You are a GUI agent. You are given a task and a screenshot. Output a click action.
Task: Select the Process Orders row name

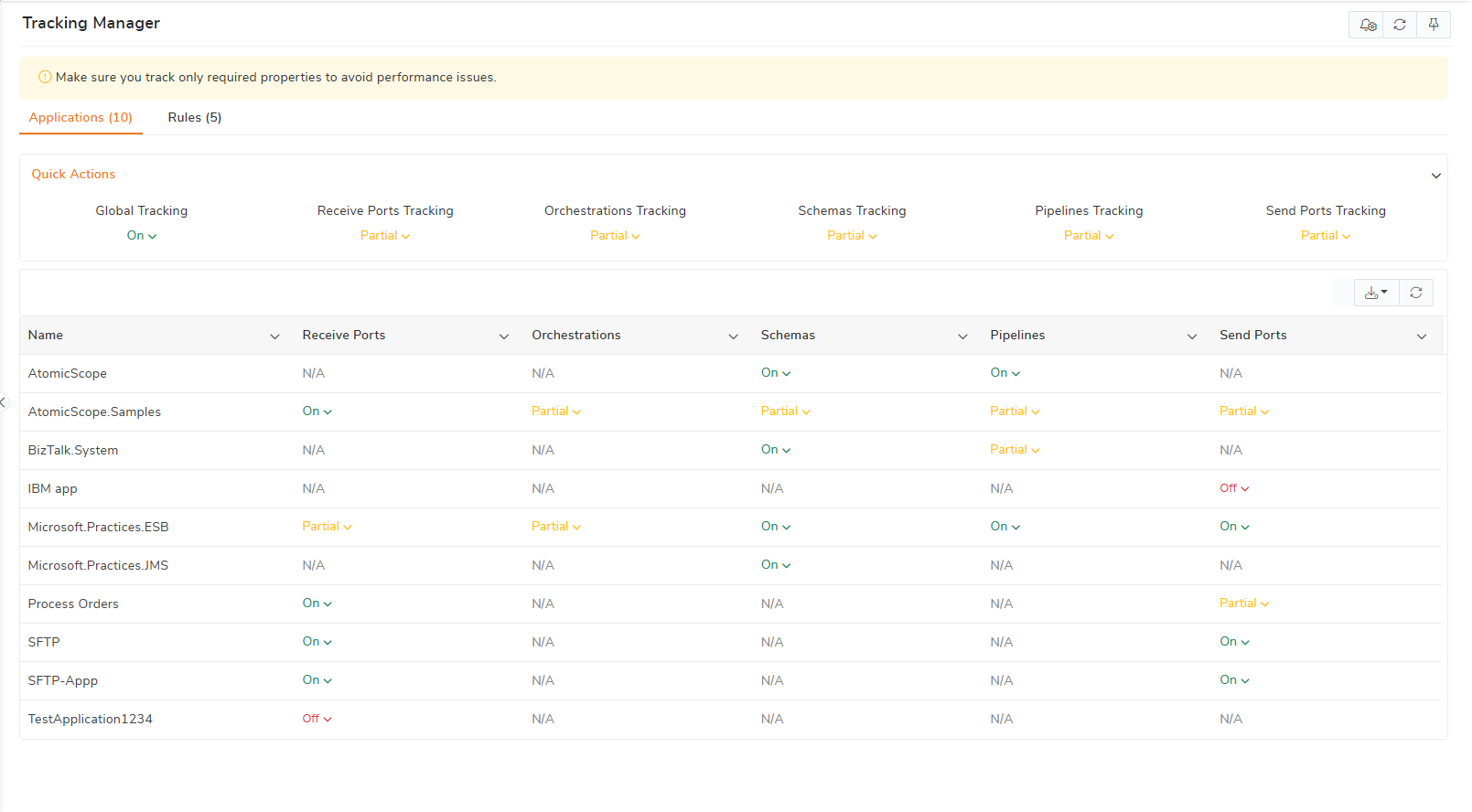[x=73, y=604]
